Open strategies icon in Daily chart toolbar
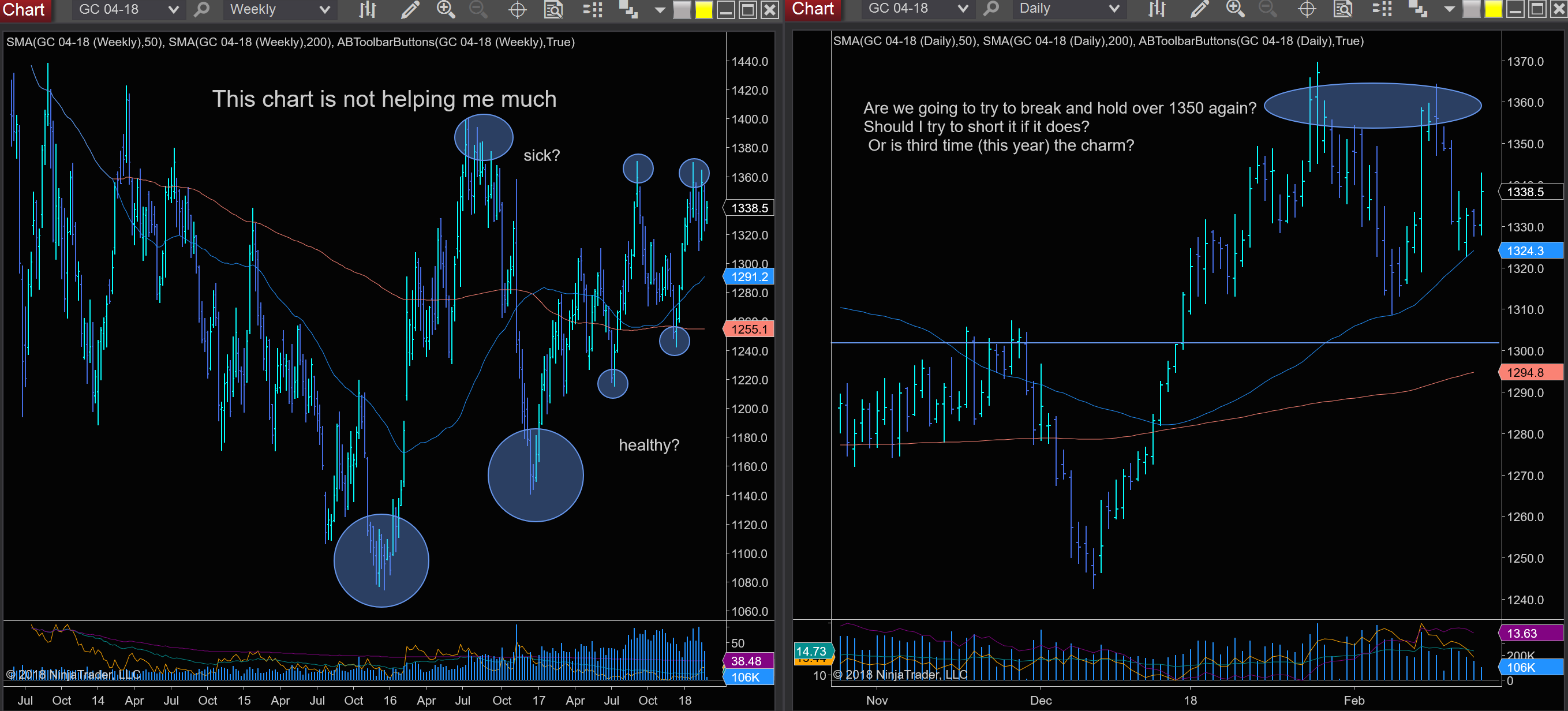This screenshot has width=1568, height=711. (1417, 9)
